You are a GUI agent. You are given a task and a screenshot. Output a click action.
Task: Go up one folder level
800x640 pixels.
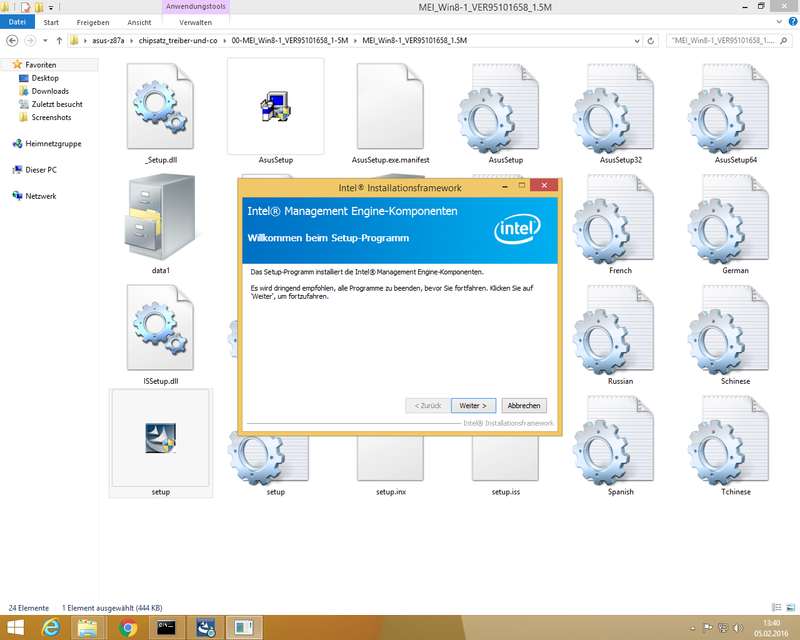coord(59,40)
